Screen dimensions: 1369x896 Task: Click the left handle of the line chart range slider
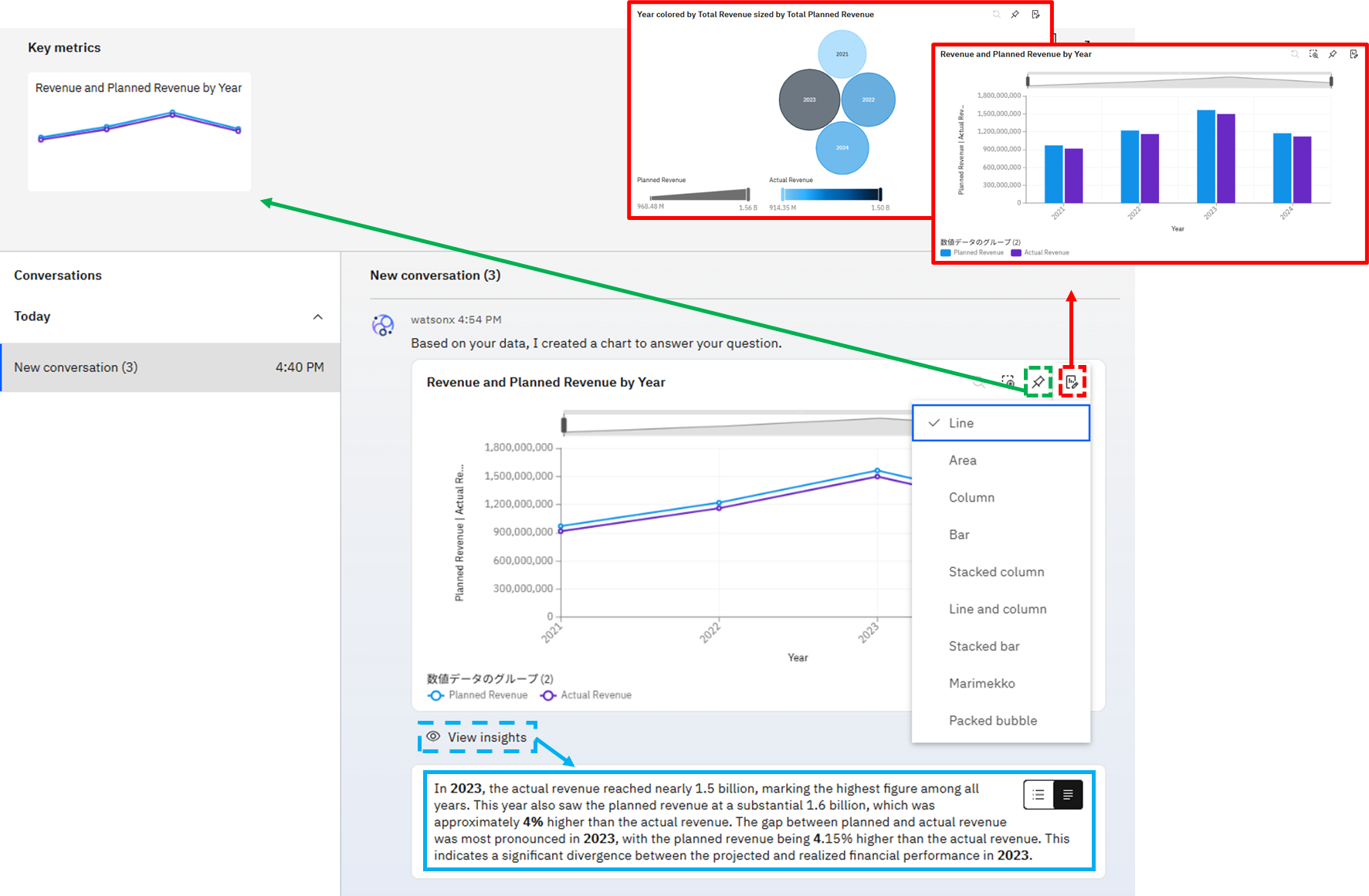click(x=564, y=424)
